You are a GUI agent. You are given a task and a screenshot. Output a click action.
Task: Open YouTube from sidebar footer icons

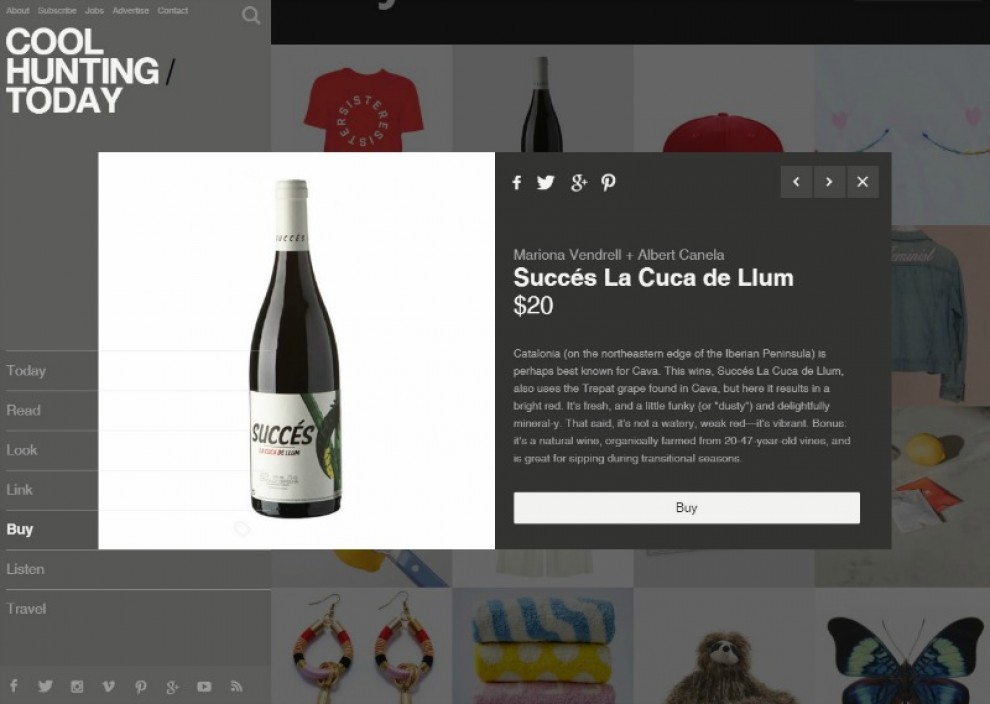204,686
